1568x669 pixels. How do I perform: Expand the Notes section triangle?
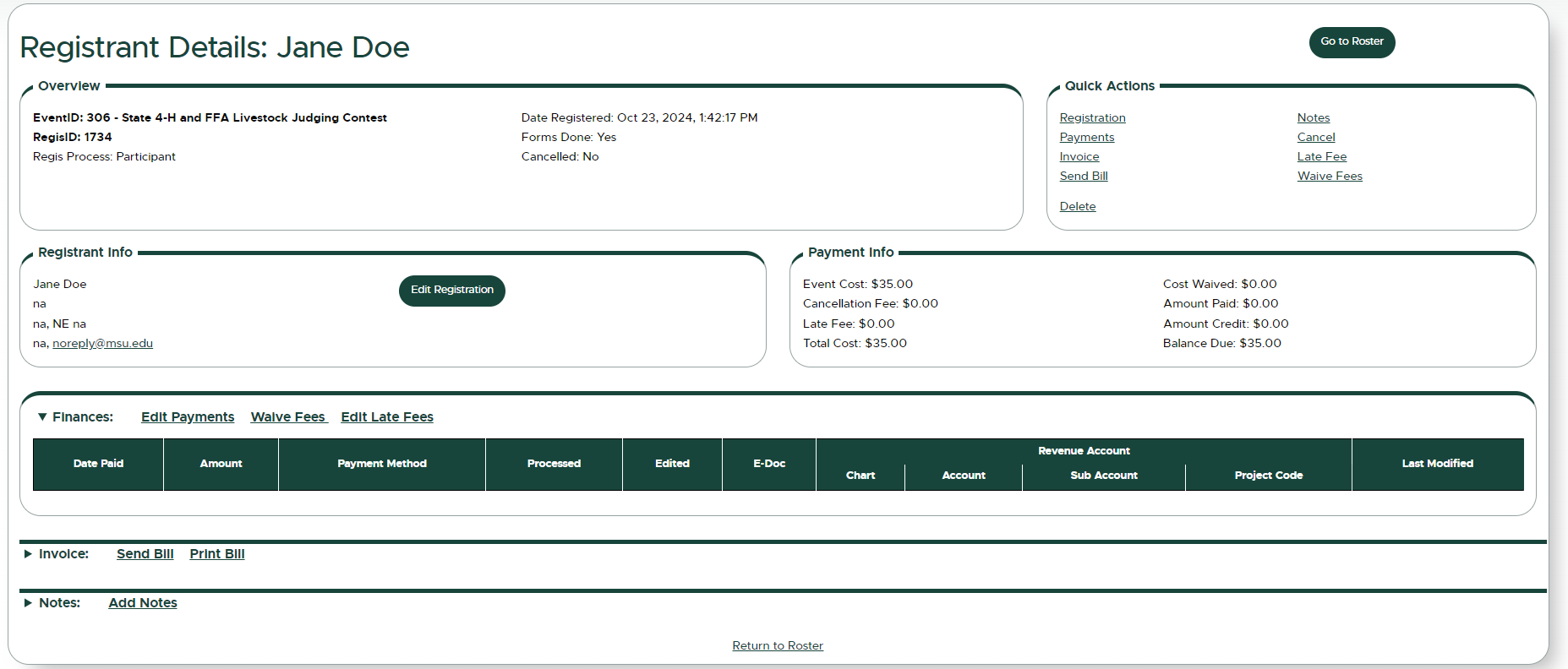coord(28,603)
